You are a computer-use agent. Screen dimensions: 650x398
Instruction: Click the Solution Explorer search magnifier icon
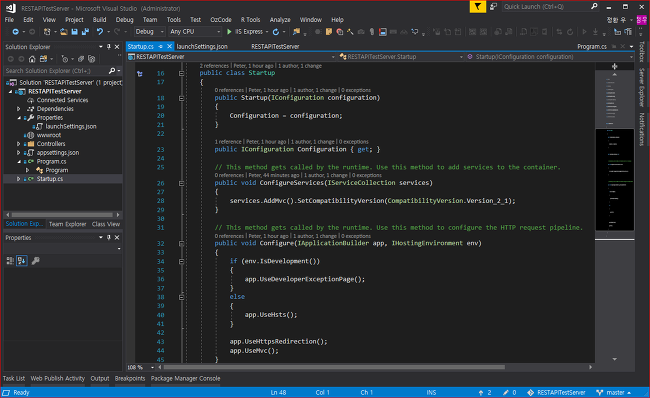pyautogui.click(x=112, y=71)
